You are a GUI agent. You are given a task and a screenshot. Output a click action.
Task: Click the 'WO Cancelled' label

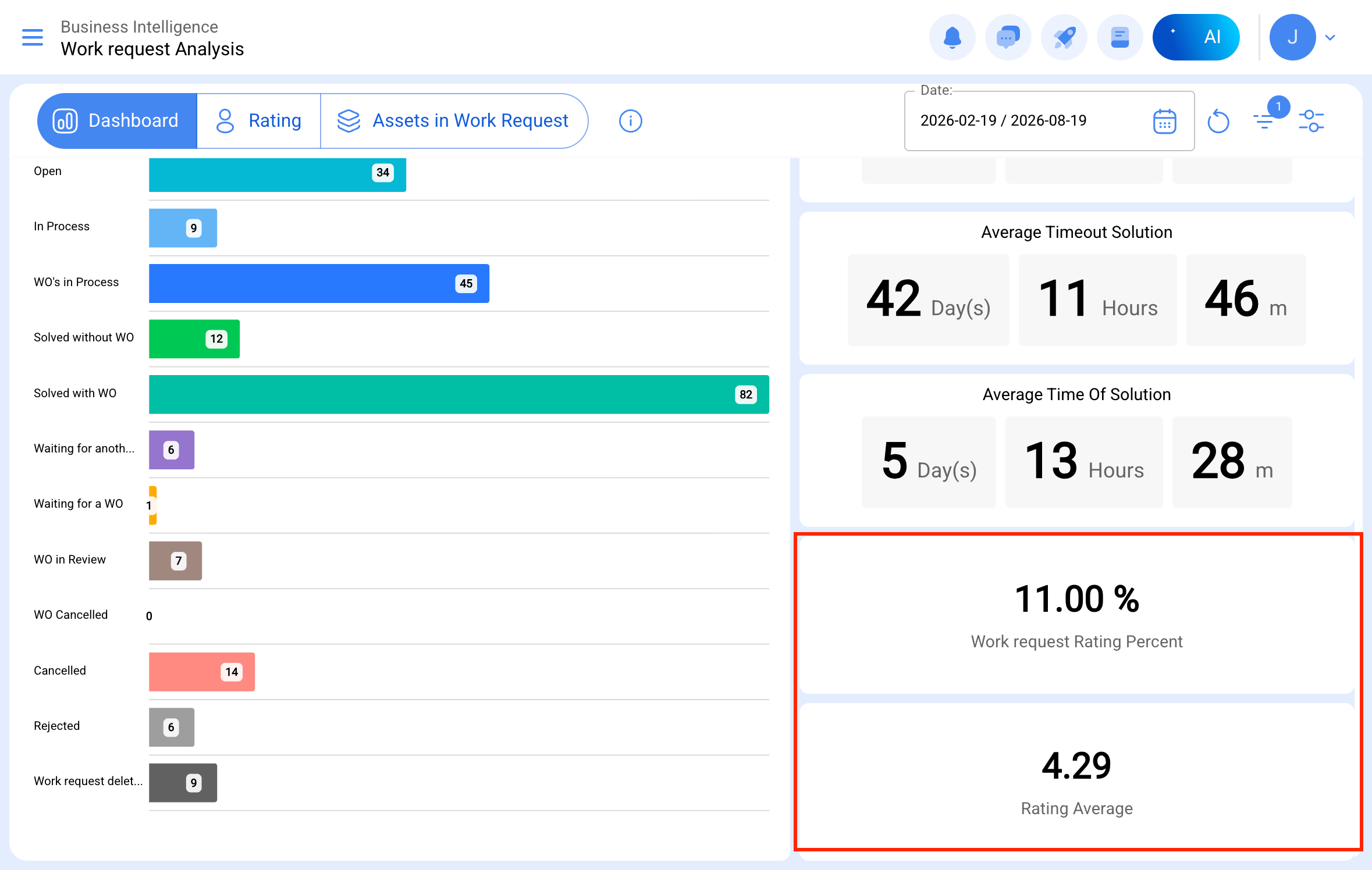click(x=71, y=615)
